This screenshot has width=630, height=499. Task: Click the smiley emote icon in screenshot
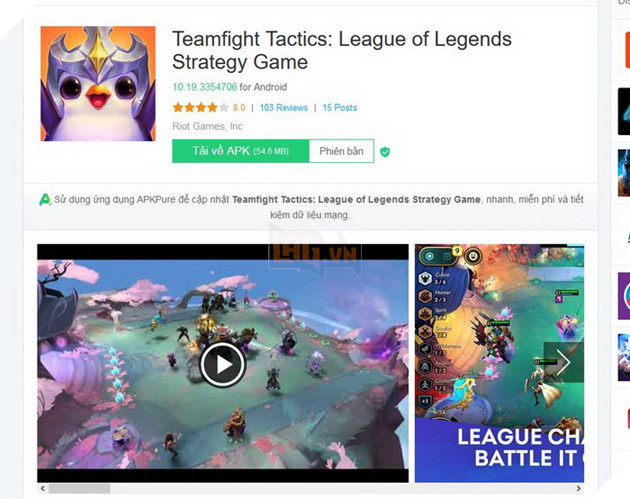[473, 256]
